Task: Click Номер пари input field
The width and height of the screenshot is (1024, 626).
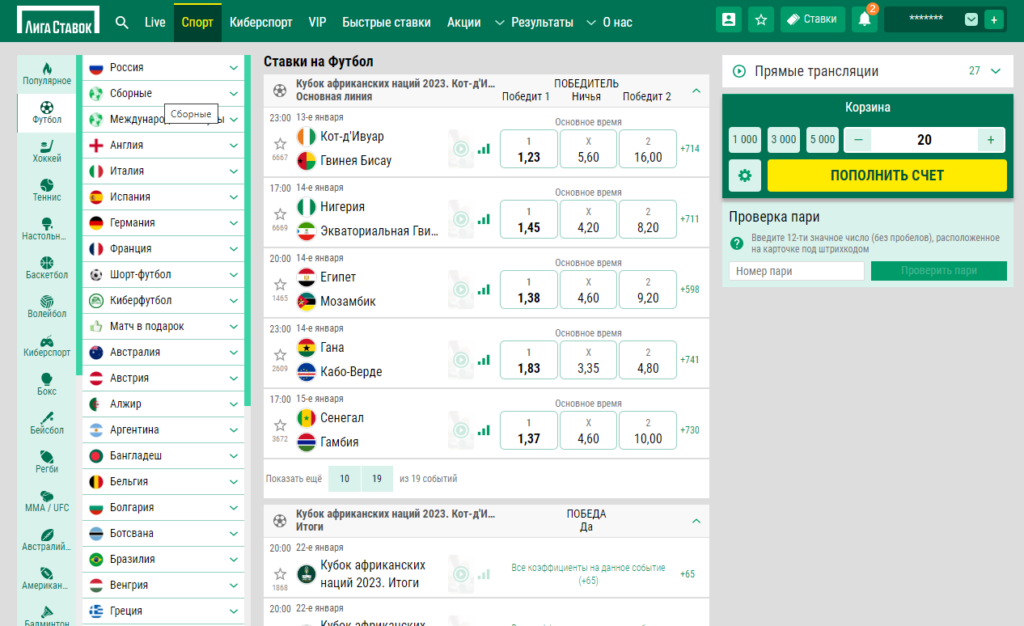Action: coord(797,271)
